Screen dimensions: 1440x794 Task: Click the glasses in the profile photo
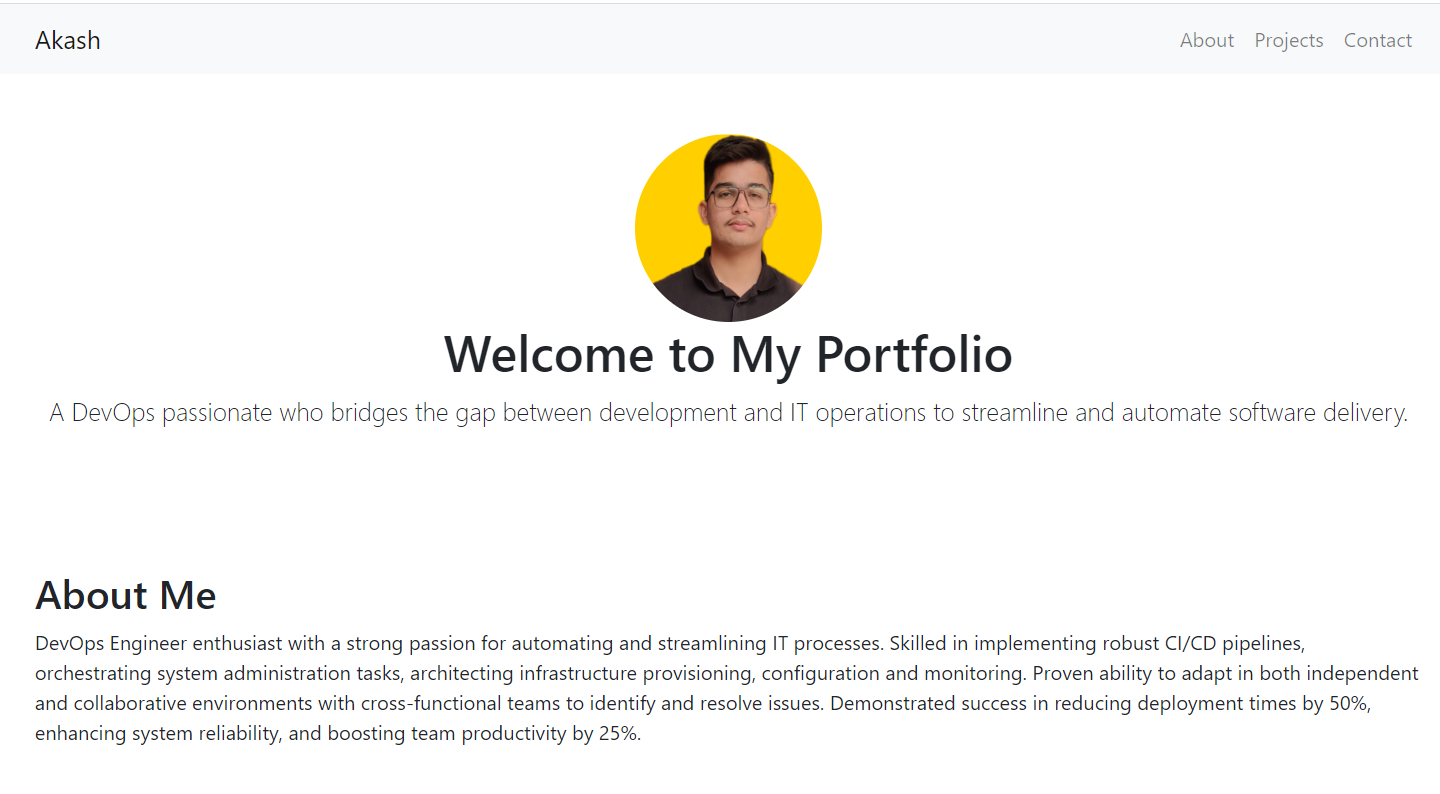tap(739, 196)
